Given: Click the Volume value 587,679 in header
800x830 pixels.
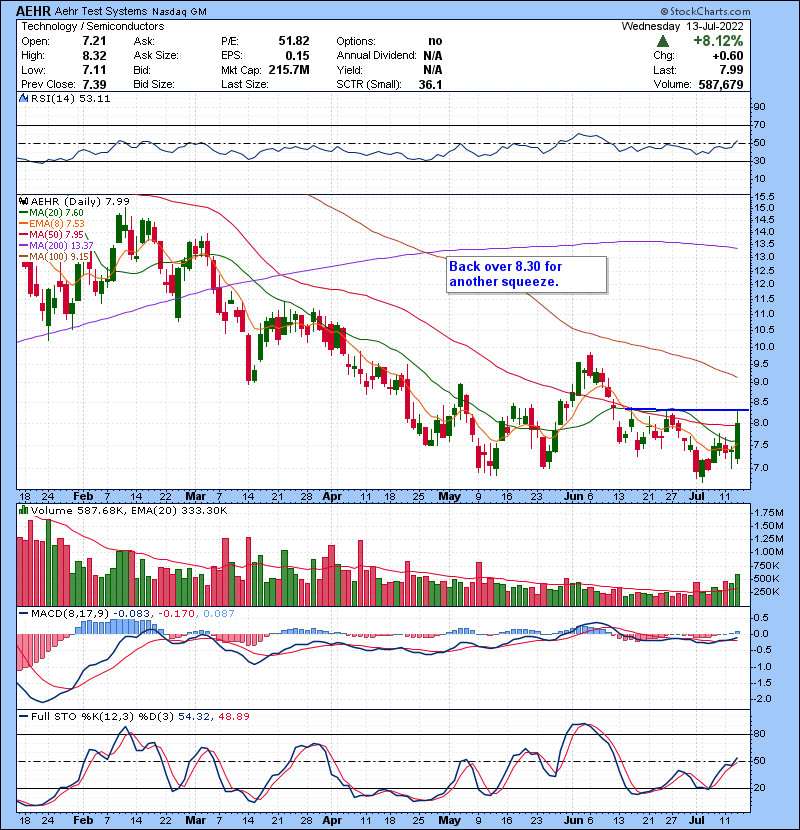Looking at the screenshot, I should tap(721, 84).
